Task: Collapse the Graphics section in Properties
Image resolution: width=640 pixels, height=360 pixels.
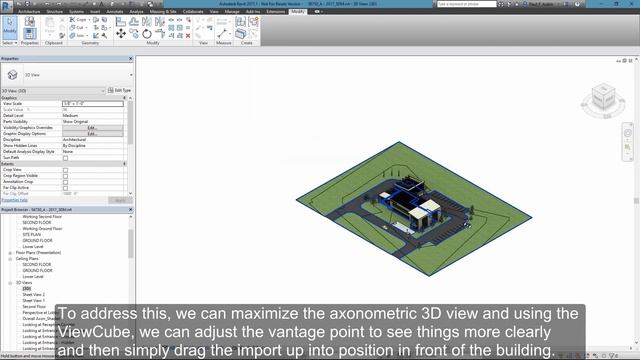Action: (124, 98)
